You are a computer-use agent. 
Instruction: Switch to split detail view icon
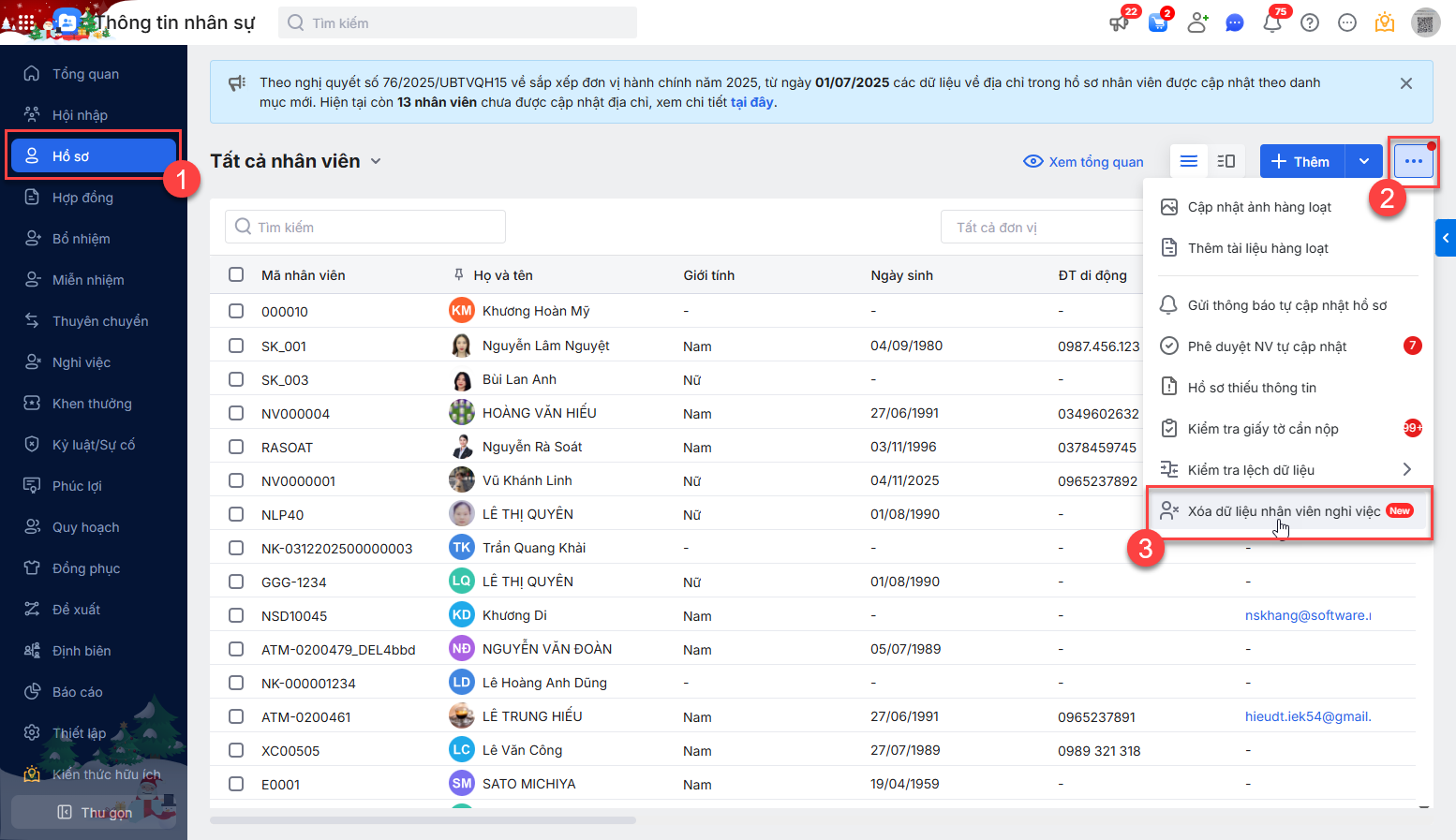1226,161
